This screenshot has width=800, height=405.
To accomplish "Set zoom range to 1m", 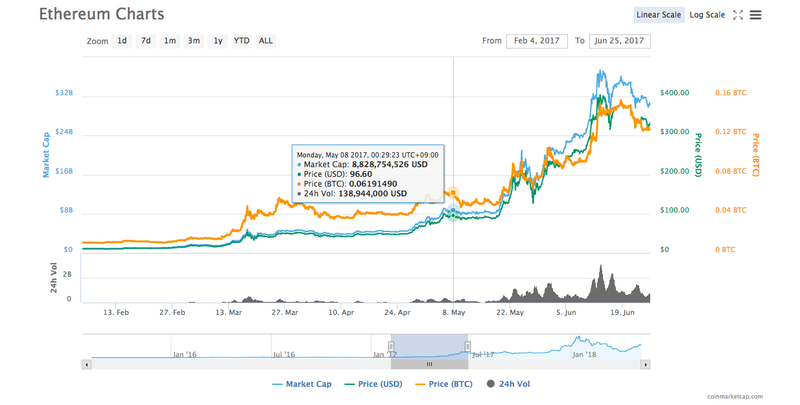I will coord(170,41).
